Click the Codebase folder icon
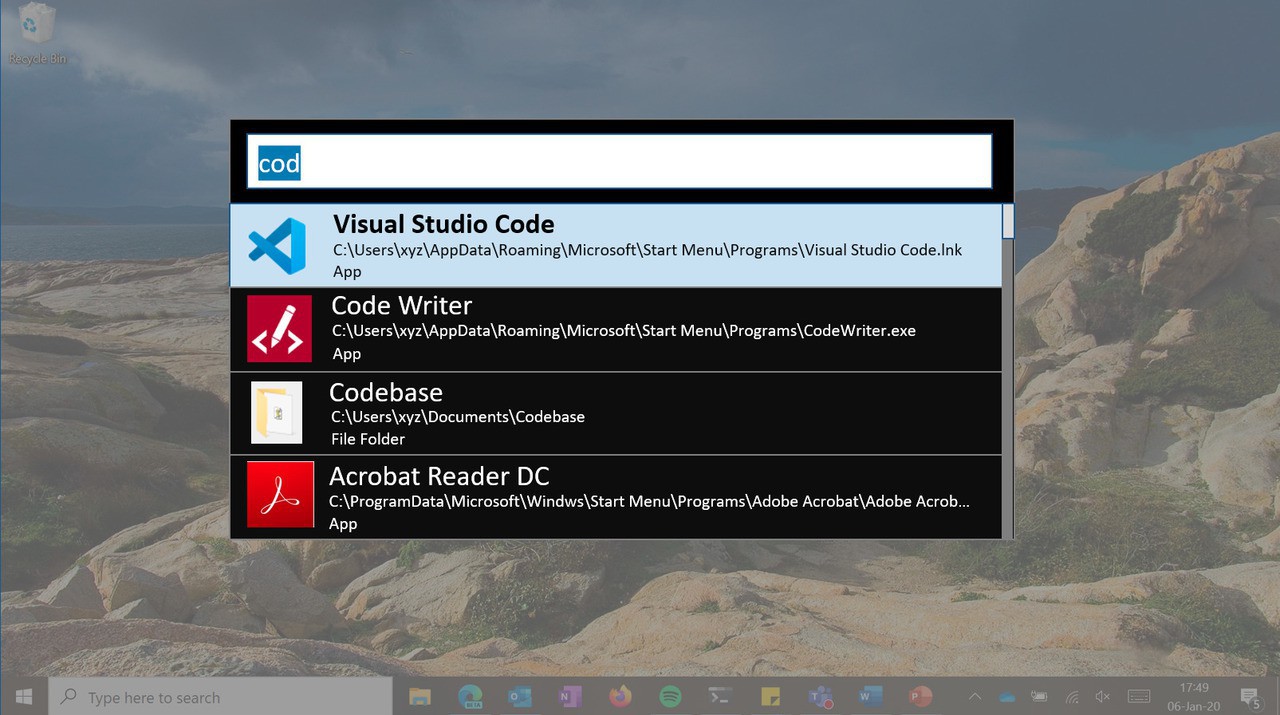The image size is (1280, 715). pos(277,413)
